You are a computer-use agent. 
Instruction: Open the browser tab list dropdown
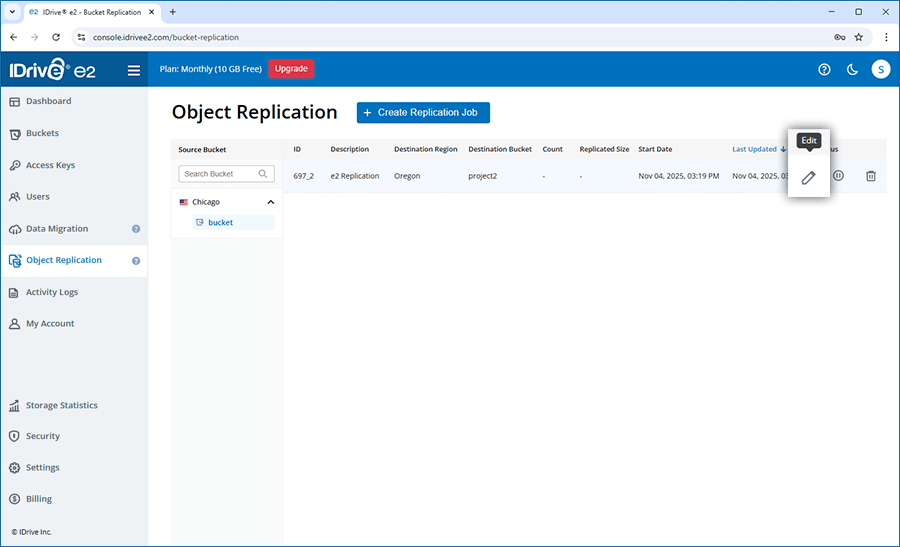(12, 12)
